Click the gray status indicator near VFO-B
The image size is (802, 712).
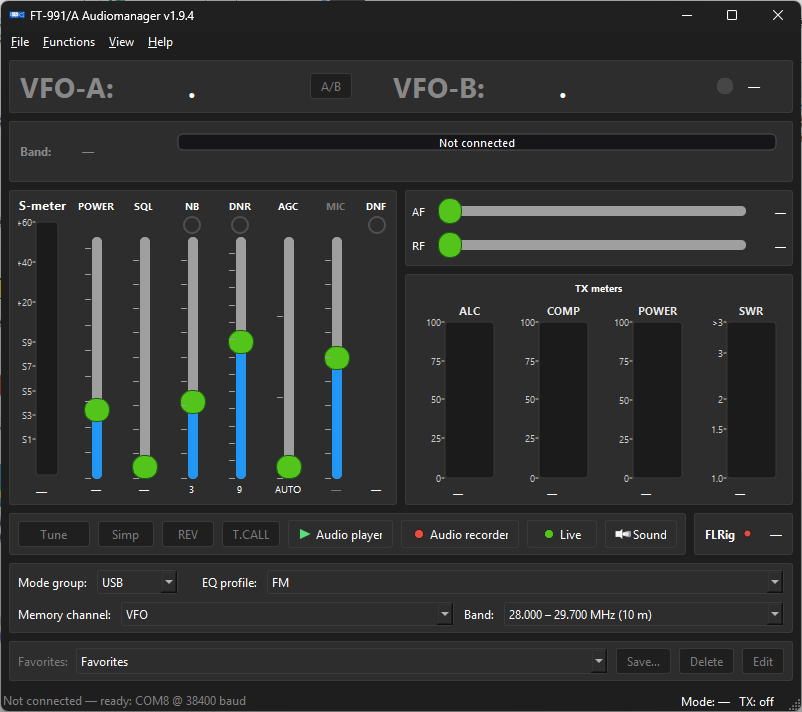[x=725, y=86]
